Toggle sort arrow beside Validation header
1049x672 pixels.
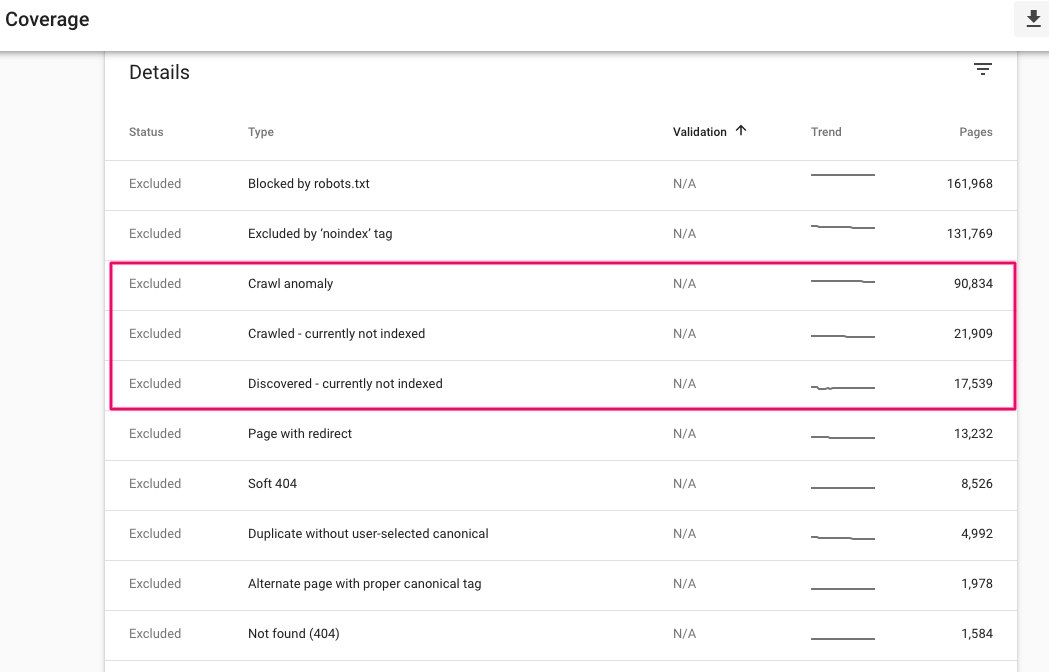tap(741, 131)
